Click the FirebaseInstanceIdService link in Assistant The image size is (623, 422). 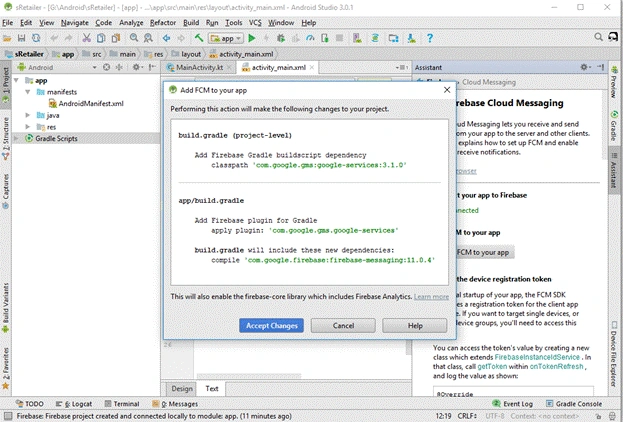(537, 357)
